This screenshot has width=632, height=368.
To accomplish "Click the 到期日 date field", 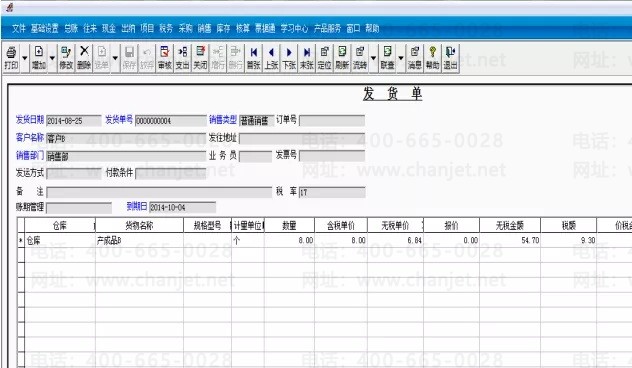I will [x=182, y=207].
